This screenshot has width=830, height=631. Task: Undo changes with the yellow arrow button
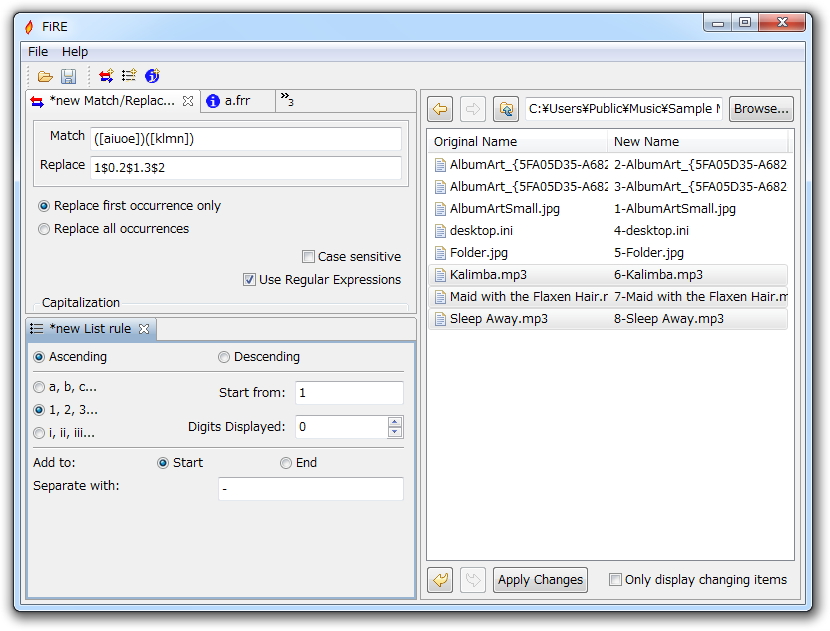tap(440, 580)
